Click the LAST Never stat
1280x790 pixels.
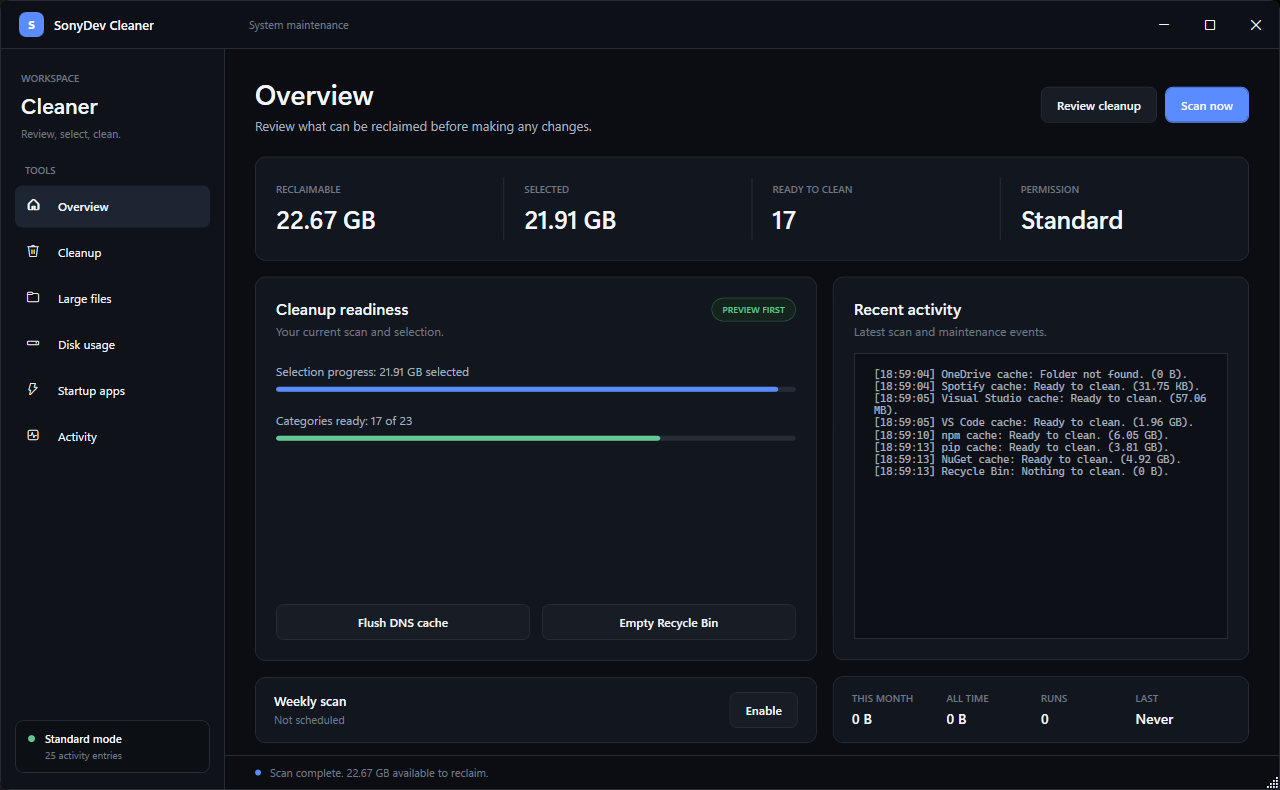1155,709
